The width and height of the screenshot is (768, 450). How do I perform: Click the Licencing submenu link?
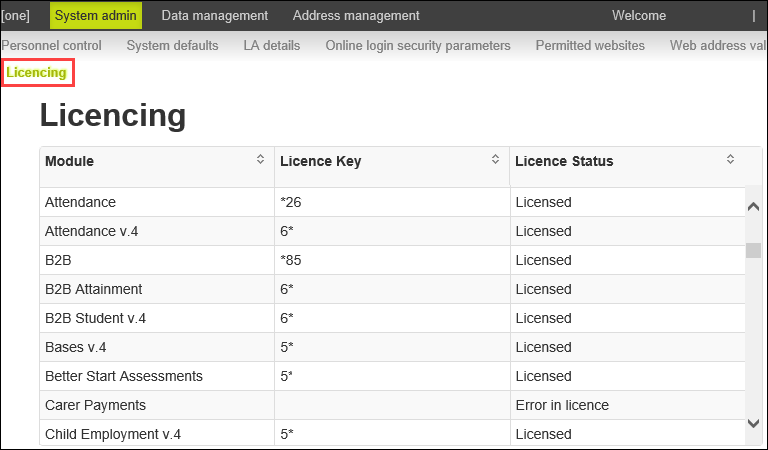[x=37, y=73]
